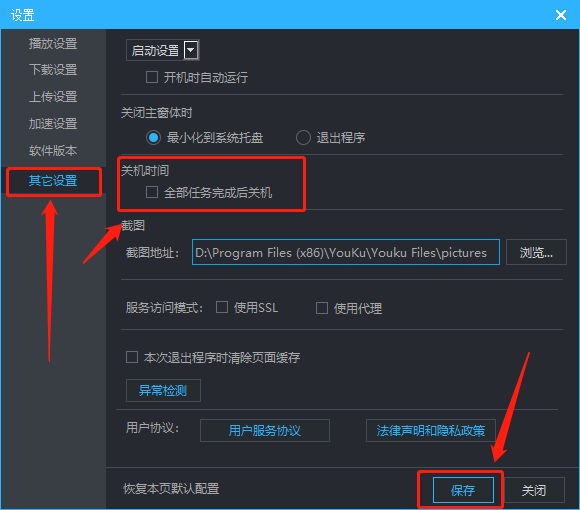Image resolution: width=580 pixels, height=510 pixels.
Task: Open the 用户服务协议 link
Action: tap(264, 430)
